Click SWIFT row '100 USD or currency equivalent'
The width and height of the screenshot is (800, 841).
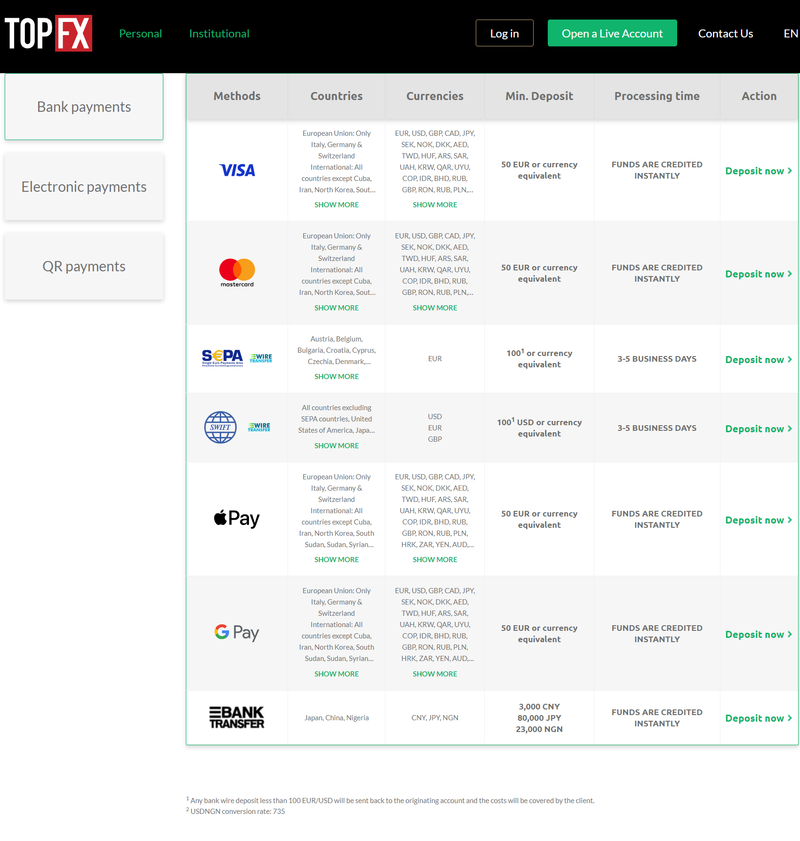[539, 427]
